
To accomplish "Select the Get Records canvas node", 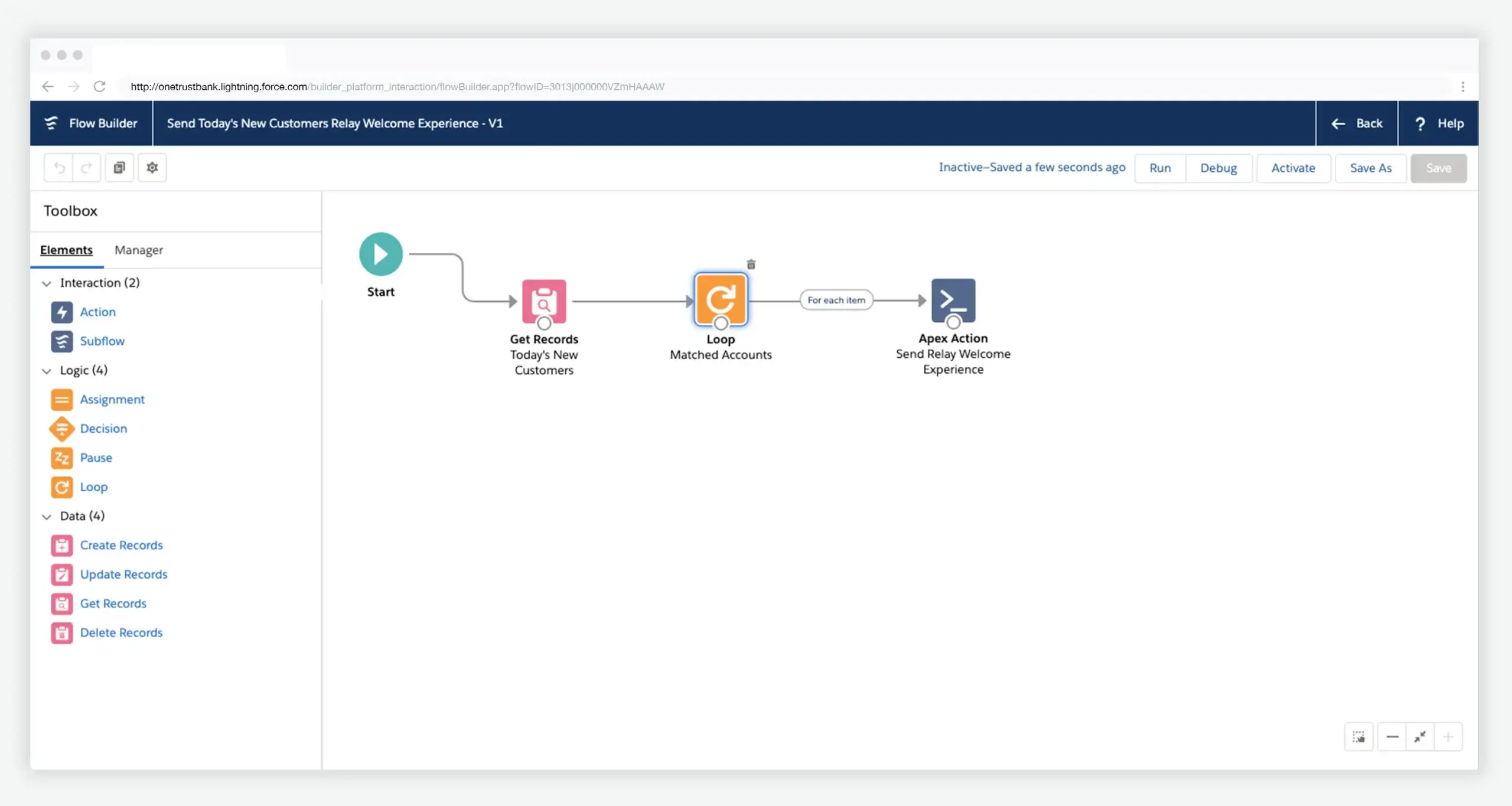I will coord(544,301).
